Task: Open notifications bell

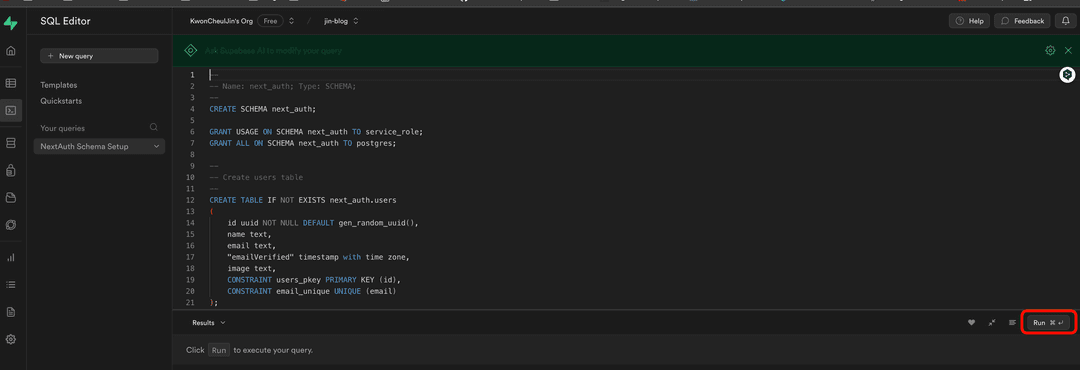Action: click(1066, 21)
